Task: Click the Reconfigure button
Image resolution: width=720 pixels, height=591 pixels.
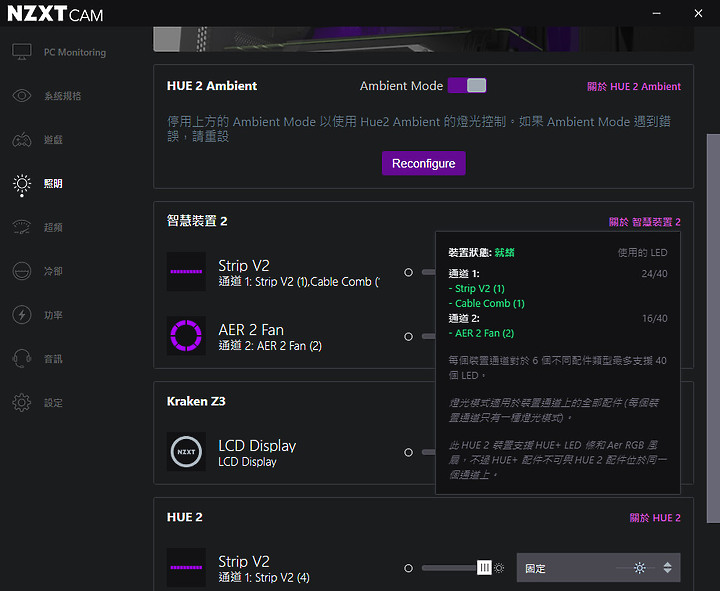Action: tap(423, 163)
